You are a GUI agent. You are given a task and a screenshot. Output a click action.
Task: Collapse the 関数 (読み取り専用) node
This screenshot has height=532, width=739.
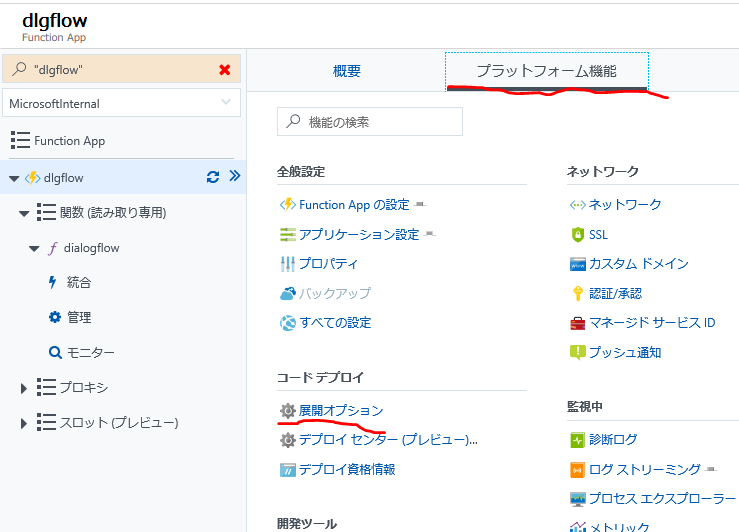point(24,213)
